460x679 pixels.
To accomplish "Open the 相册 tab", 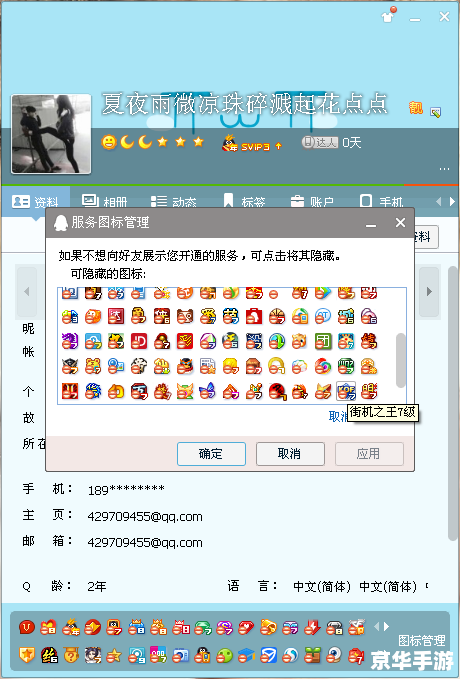I will point(104,202).
